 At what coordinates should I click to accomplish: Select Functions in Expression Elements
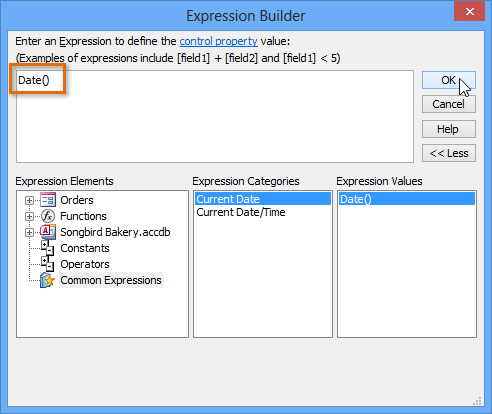(83, 216)
